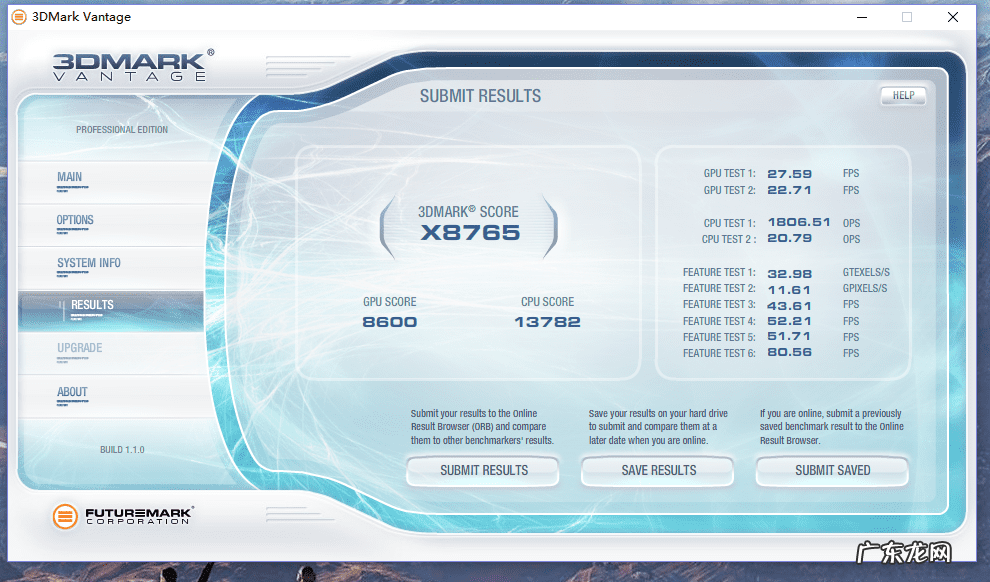Image resolution: width=990 pixels, height=582 pixels.
Task: Click the CPU score value 13782
Action: 547,322
